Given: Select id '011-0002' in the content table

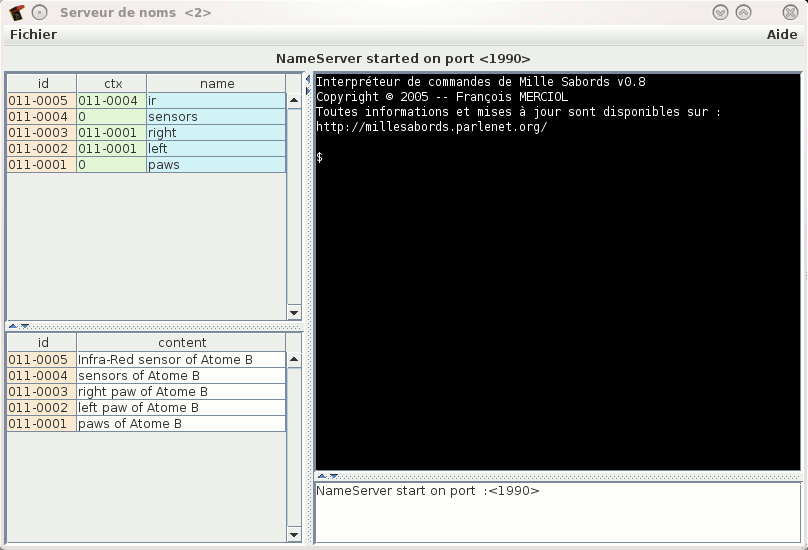Looking at the screenshot, I should tap(42, 407).
